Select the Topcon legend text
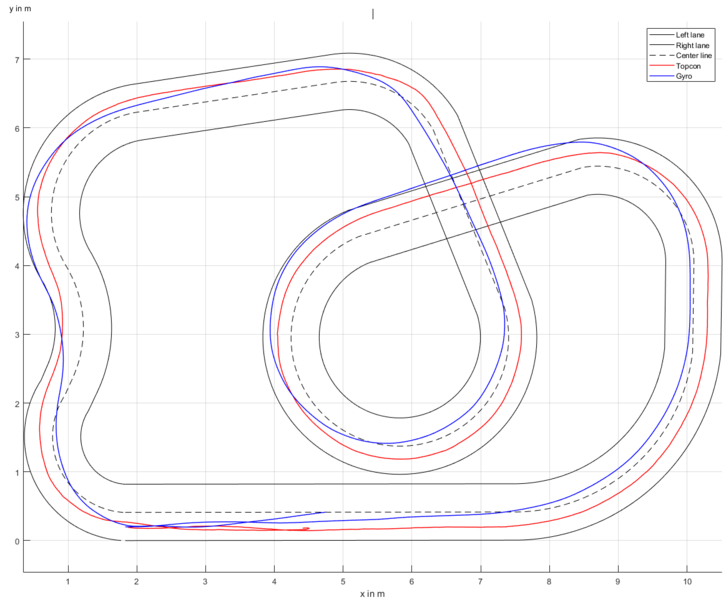Image resolution: width=726 pixels, height=600 pixels. click(x=688, y=66)
